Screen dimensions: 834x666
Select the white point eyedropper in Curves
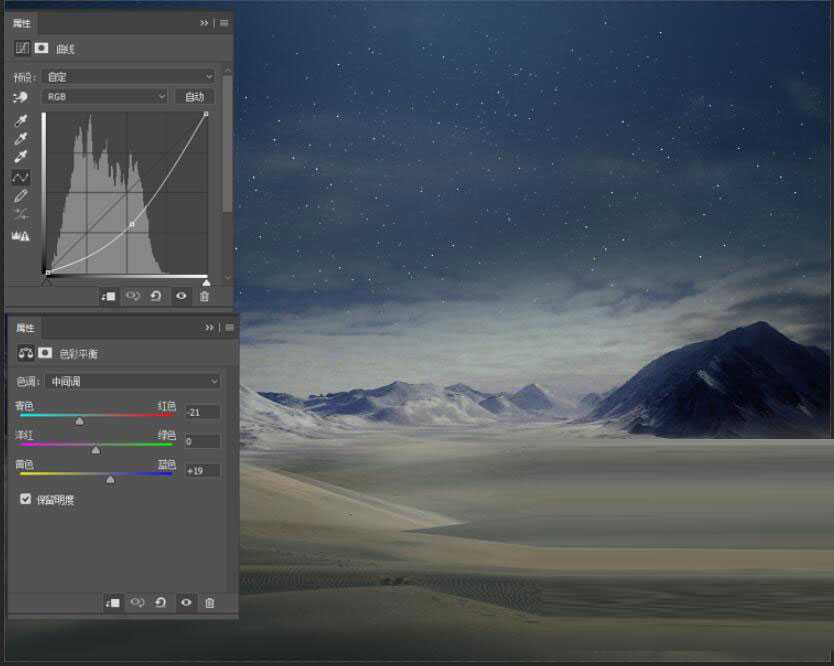[x=21, y=157]
